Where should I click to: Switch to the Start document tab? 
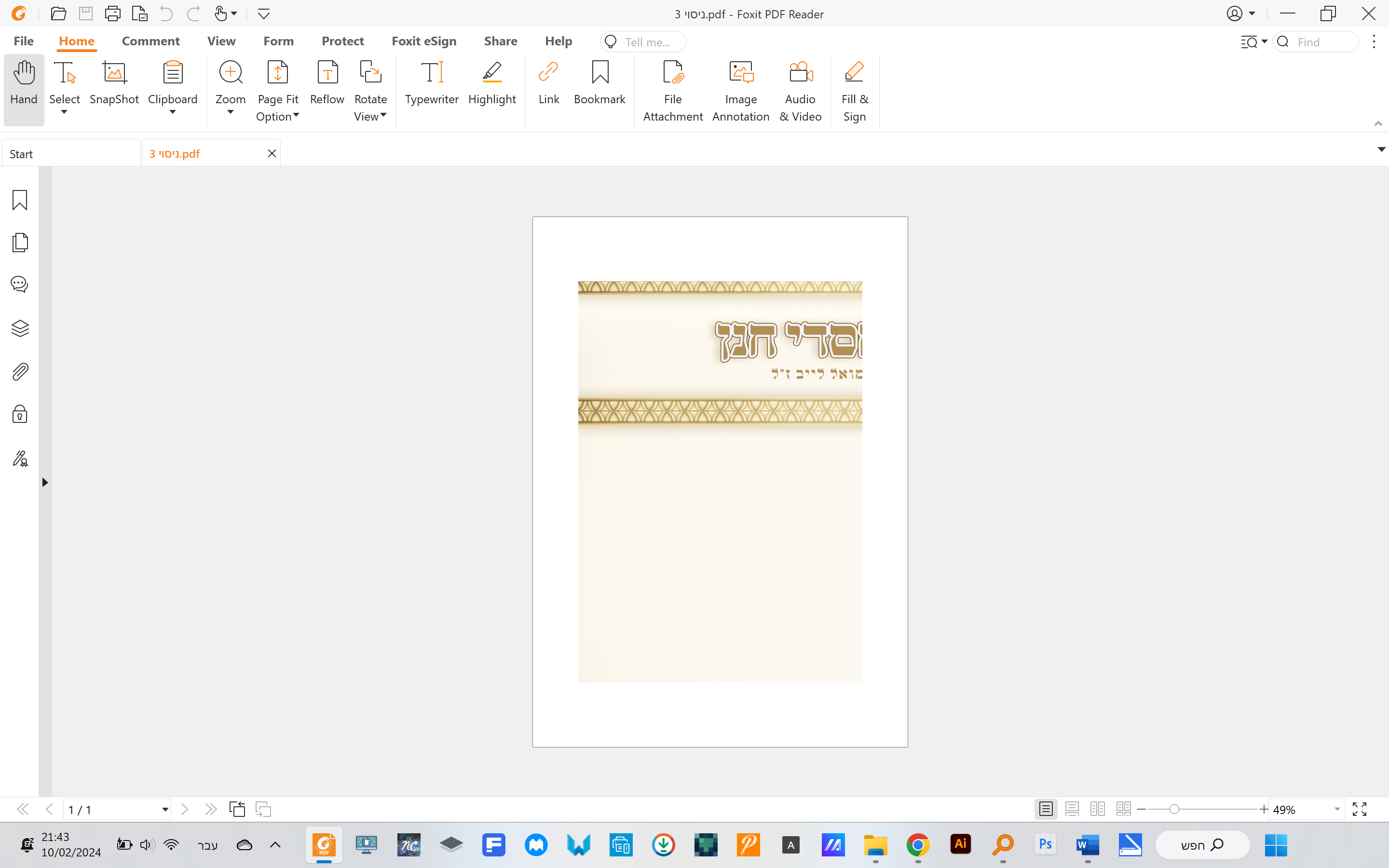point(70,154)
